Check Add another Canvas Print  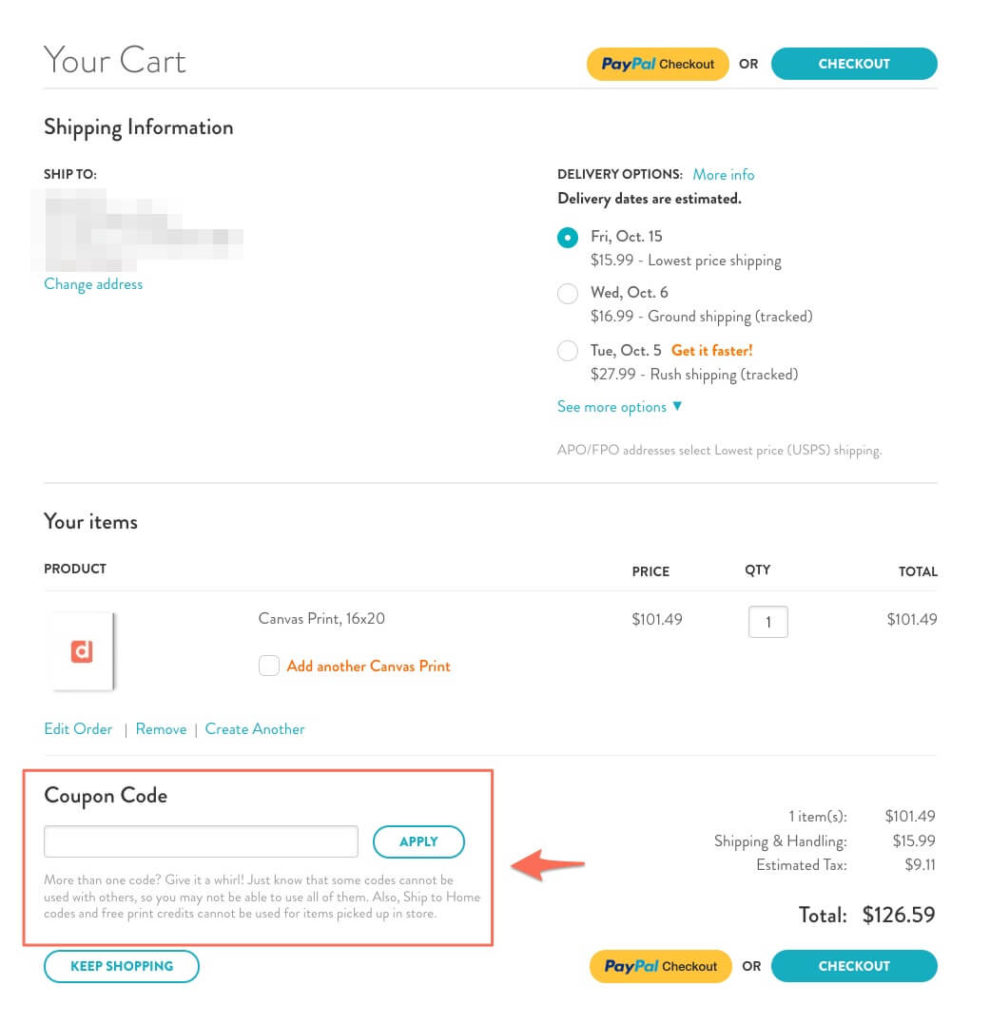click(268, 666)
